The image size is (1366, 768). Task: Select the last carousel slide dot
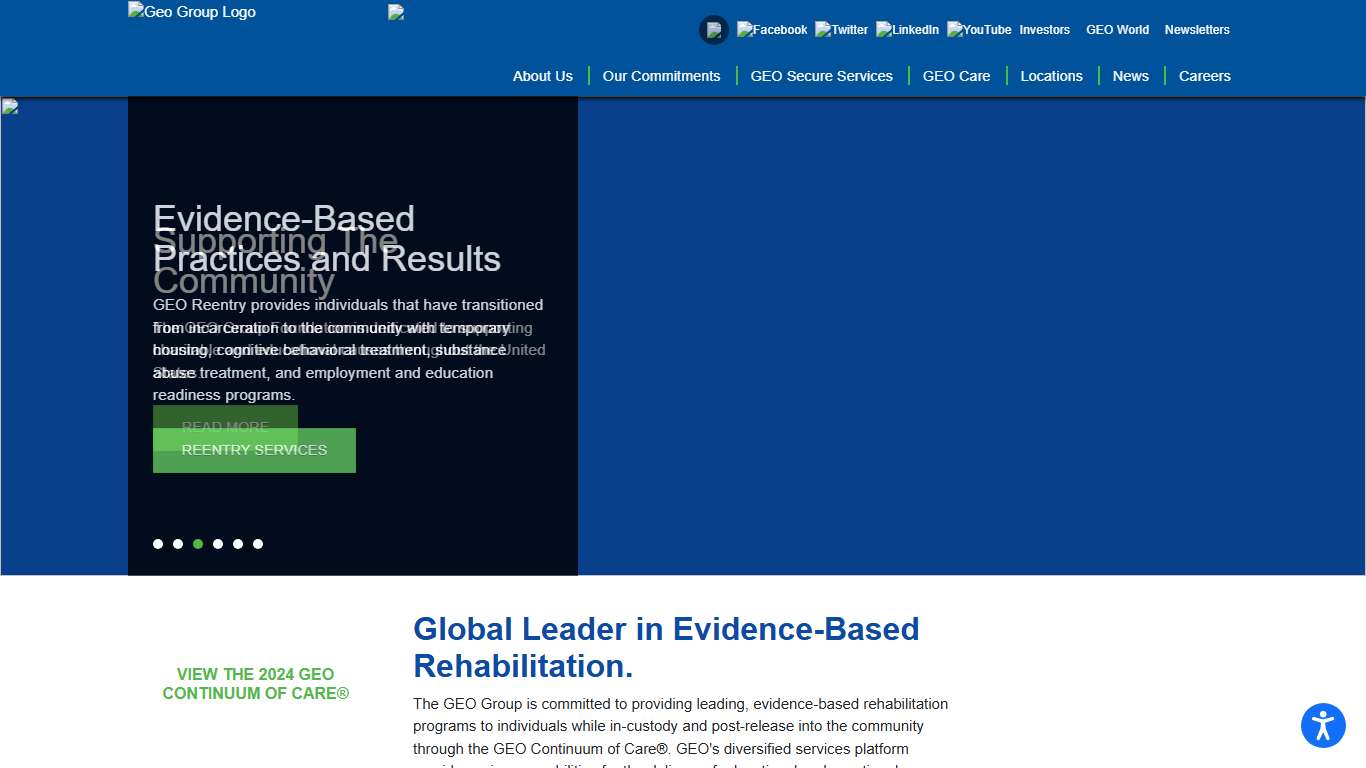tap(258, 544)
